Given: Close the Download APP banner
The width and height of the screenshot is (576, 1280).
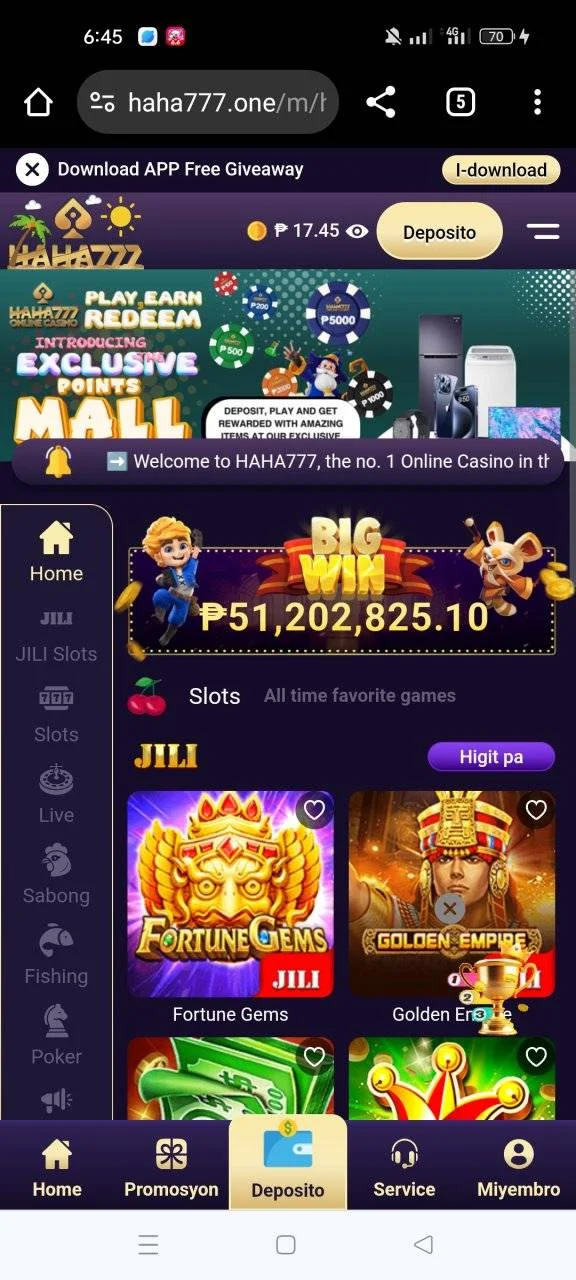Looking at the screenshot, I should [32, 169].
